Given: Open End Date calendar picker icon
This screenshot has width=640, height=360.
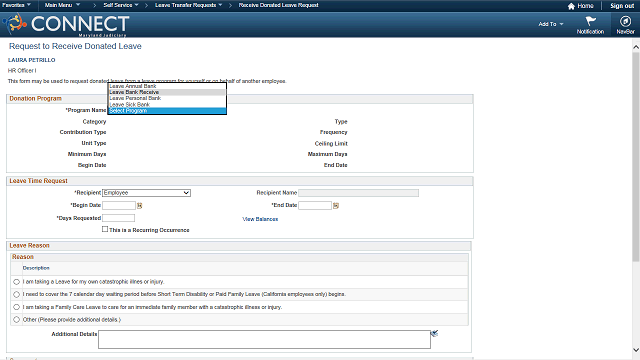Looking at the screenshot, I should tap(336, 206).
